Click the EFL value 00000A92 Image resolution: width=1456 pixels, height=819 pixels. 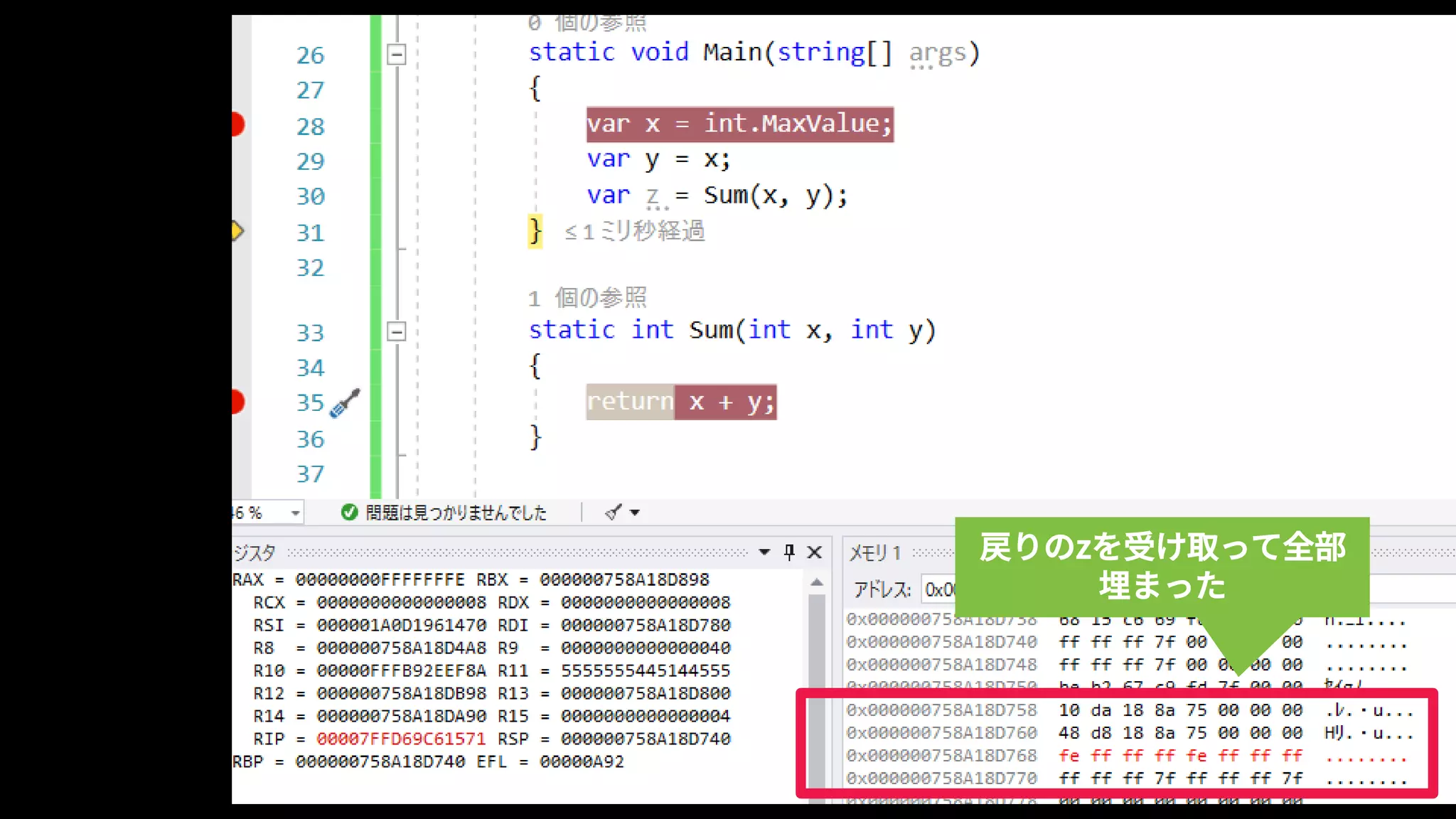pos(582,761)
